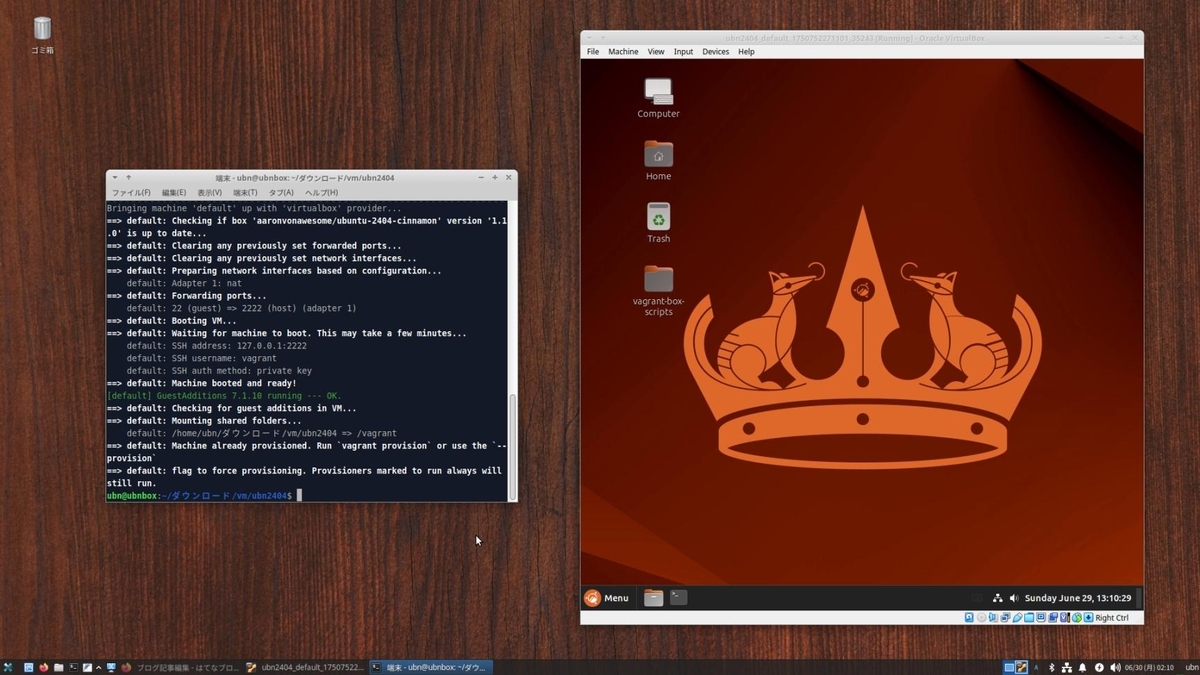Open the VM panel clock Sunday June 29
Image resolution: width=1200 pixels, height=675 pixels.
point(1078,598)
